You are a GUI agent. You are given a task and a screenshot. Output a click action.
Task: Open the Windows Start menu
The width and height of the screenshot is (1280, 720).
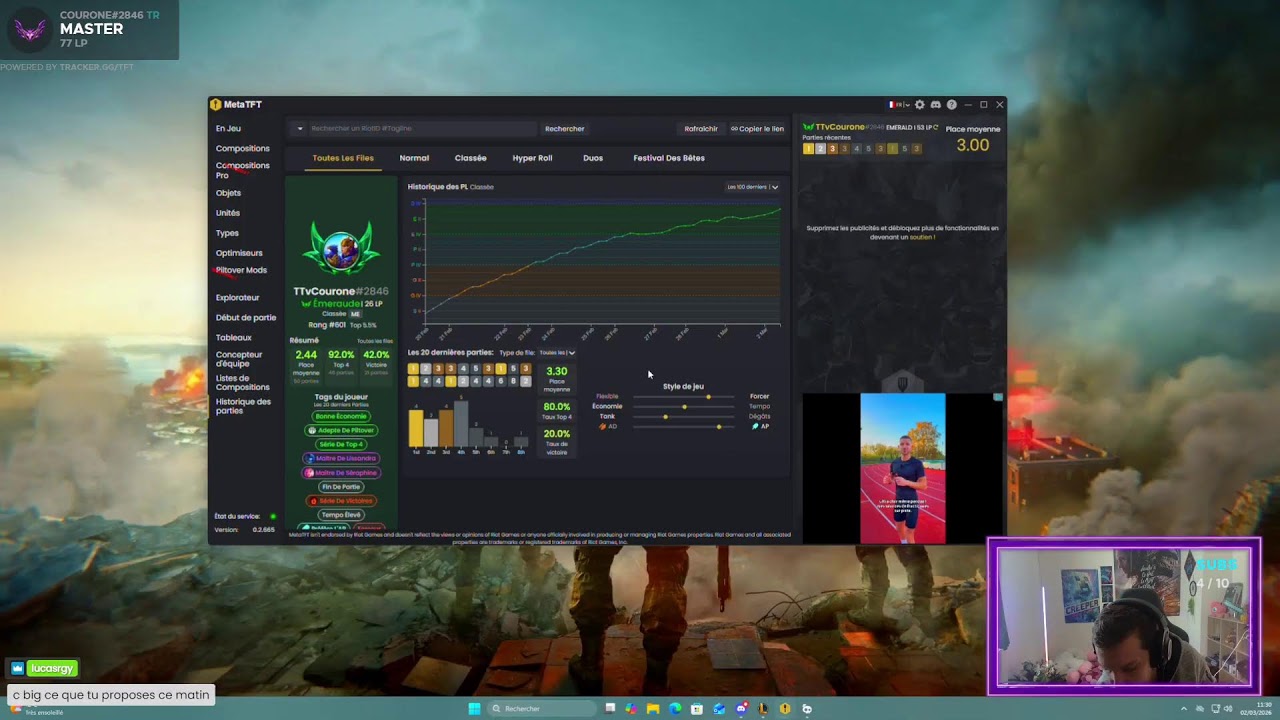point(474,709)
